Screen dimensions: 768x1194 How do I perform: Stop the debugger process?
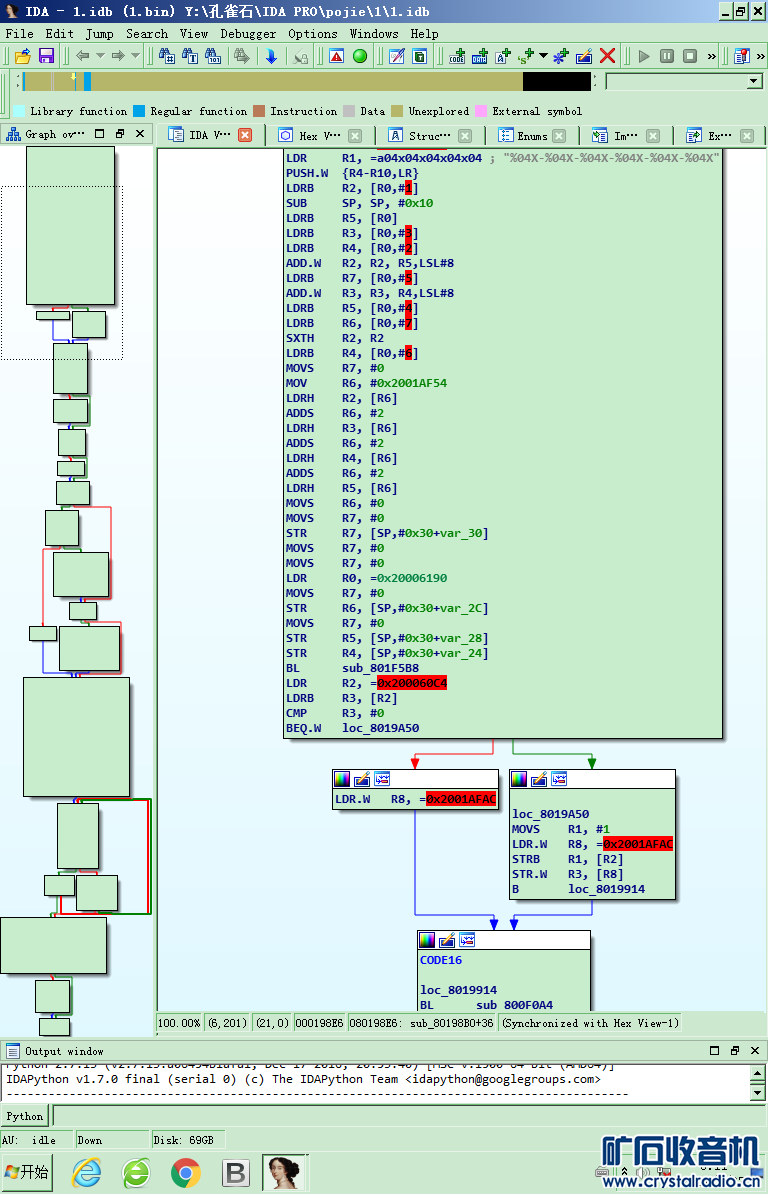(690, 56)
